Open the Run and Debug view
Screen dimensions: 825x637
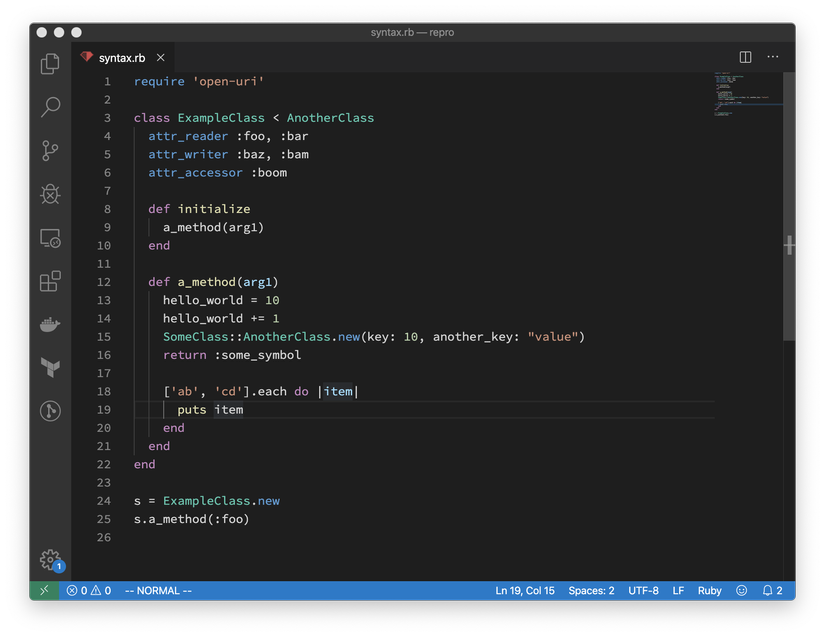click(x=50, y=194)
